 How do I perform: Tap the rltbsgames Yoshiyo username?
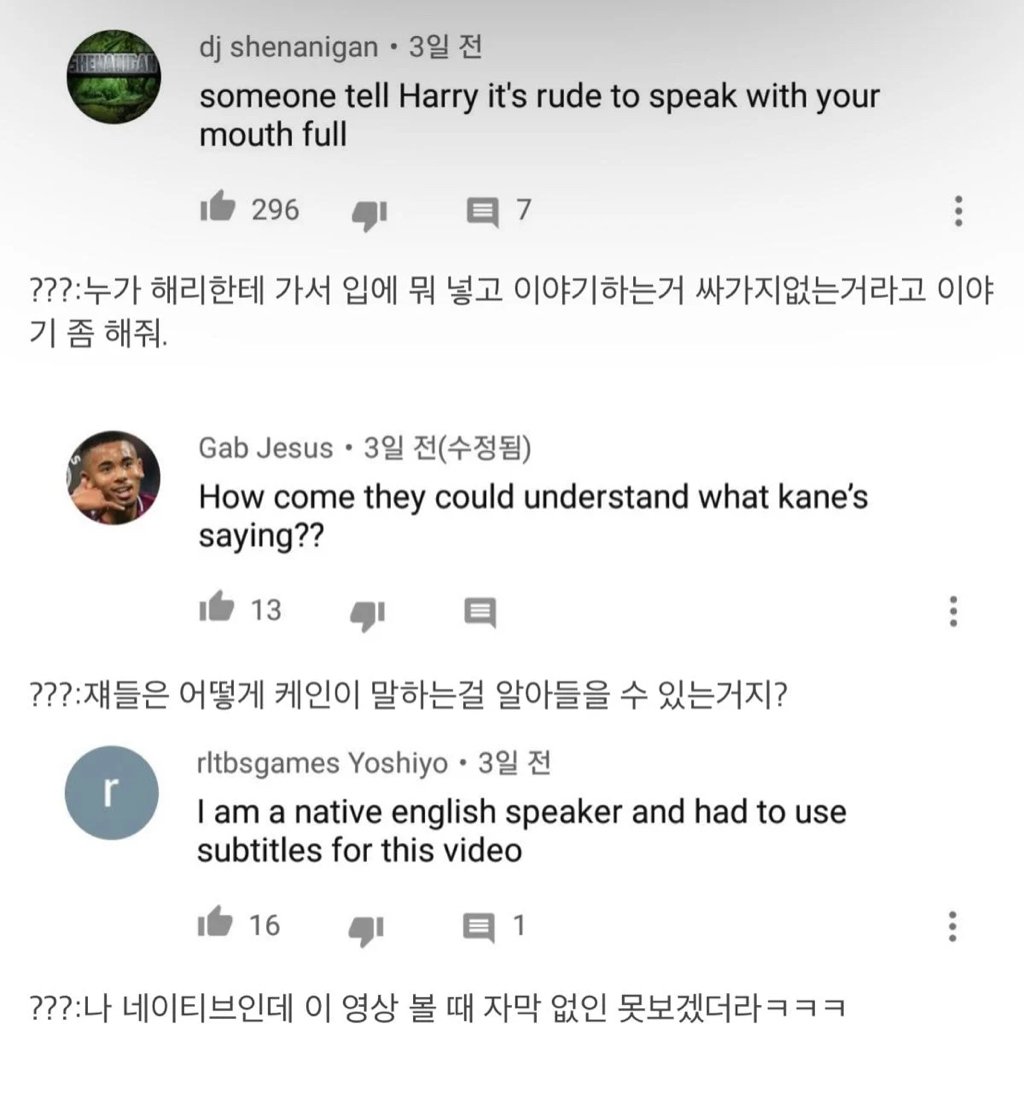pyautogui.click(x=322, y=764)
